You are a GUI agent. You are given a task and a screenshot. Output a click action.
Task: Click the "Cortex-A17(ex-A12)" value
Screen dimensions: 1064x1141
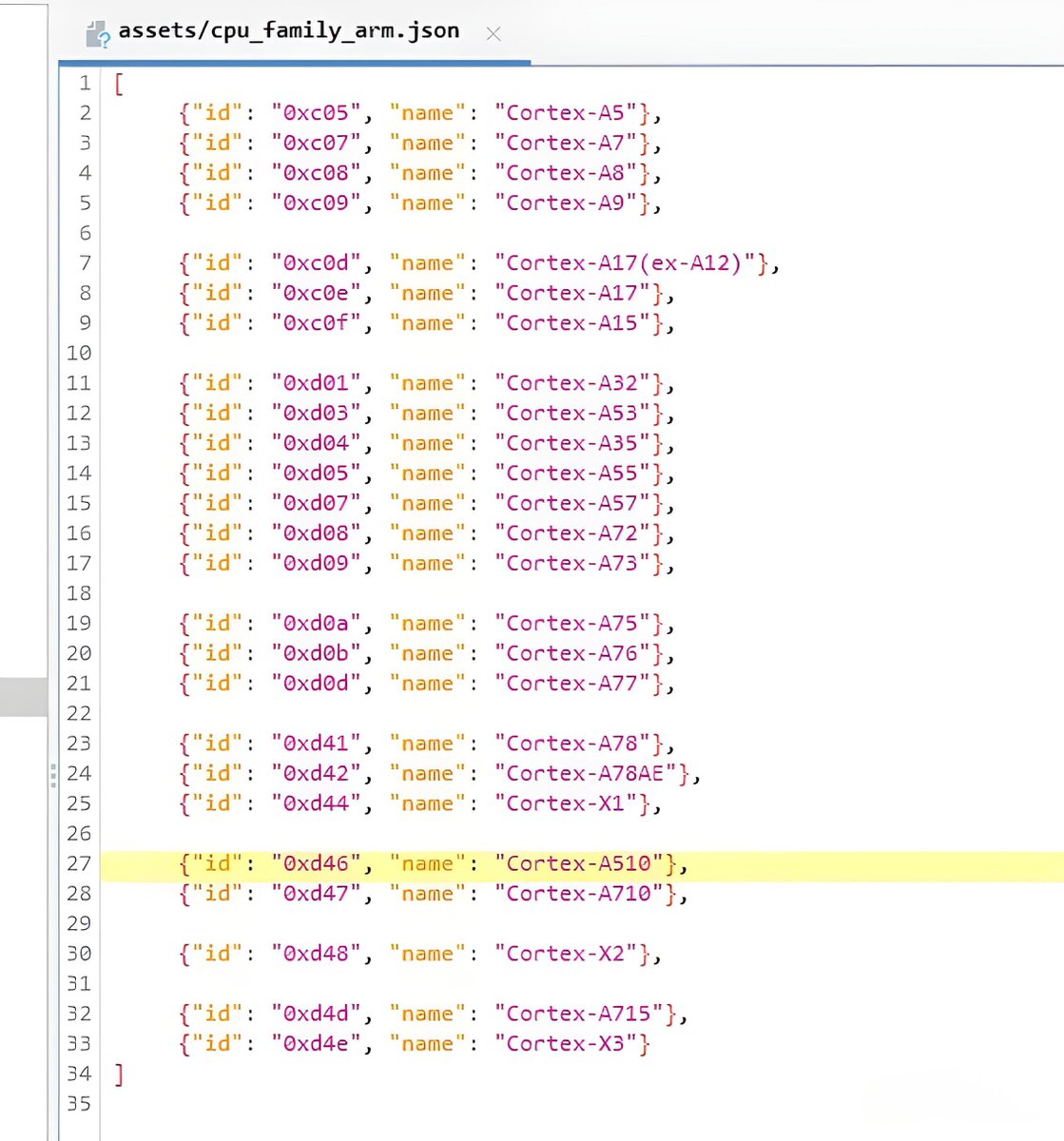625,263
